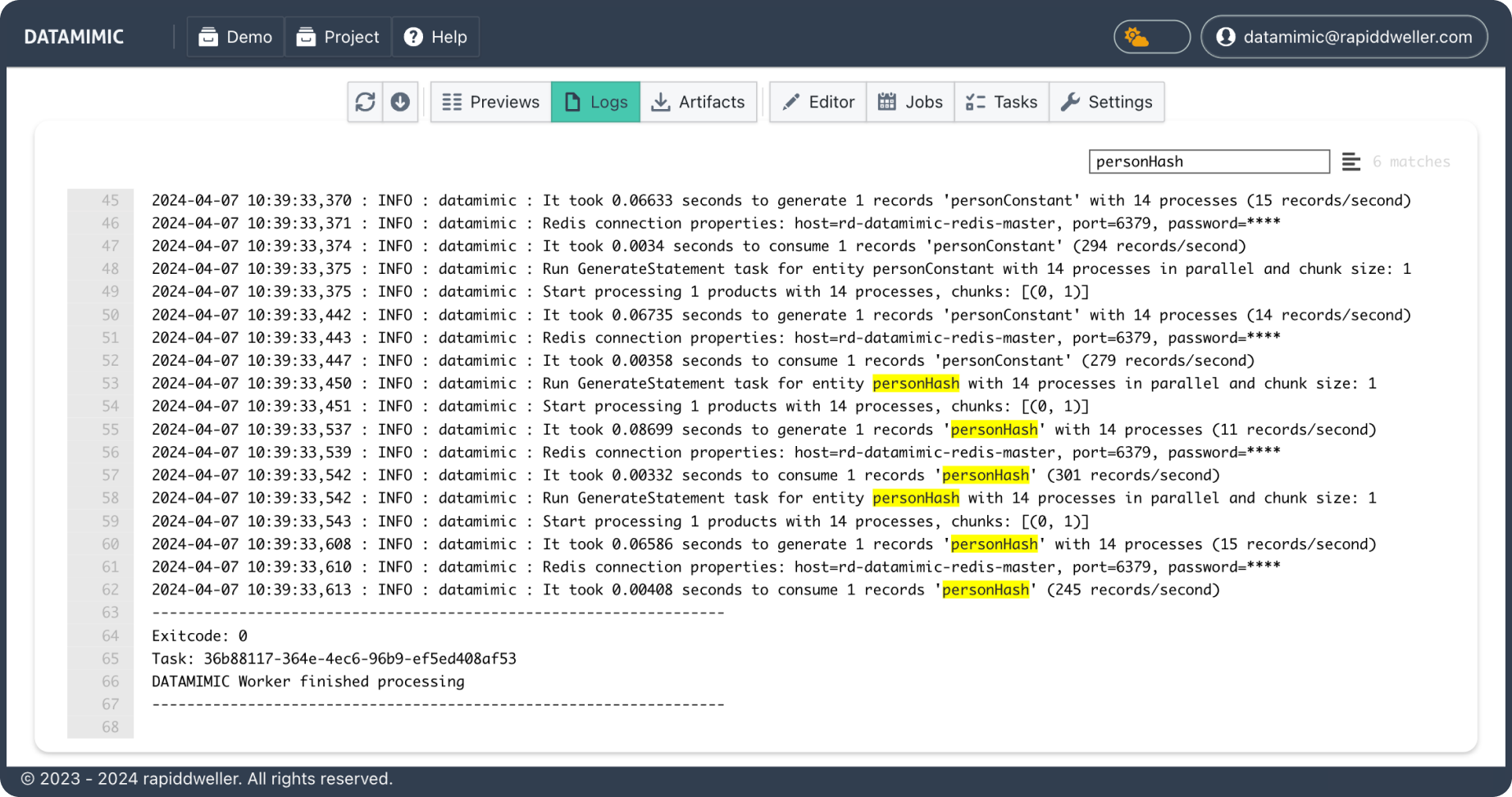Expand the Demo options
The height and width of the screenshot is (797, 1512).
(x=235, y=36)
